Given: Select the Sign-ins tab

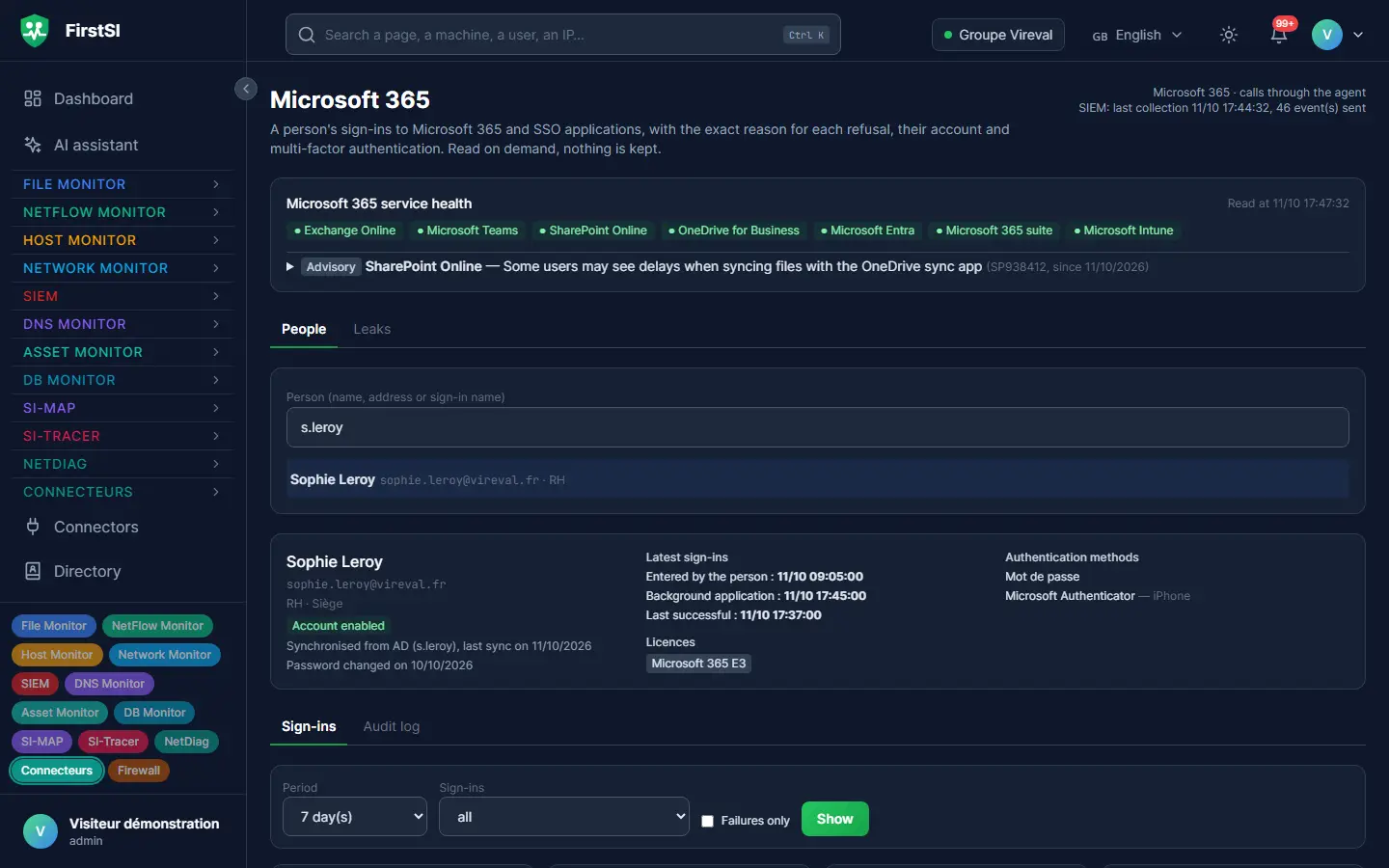Looking at the screenshot, I should click(309, 726).
